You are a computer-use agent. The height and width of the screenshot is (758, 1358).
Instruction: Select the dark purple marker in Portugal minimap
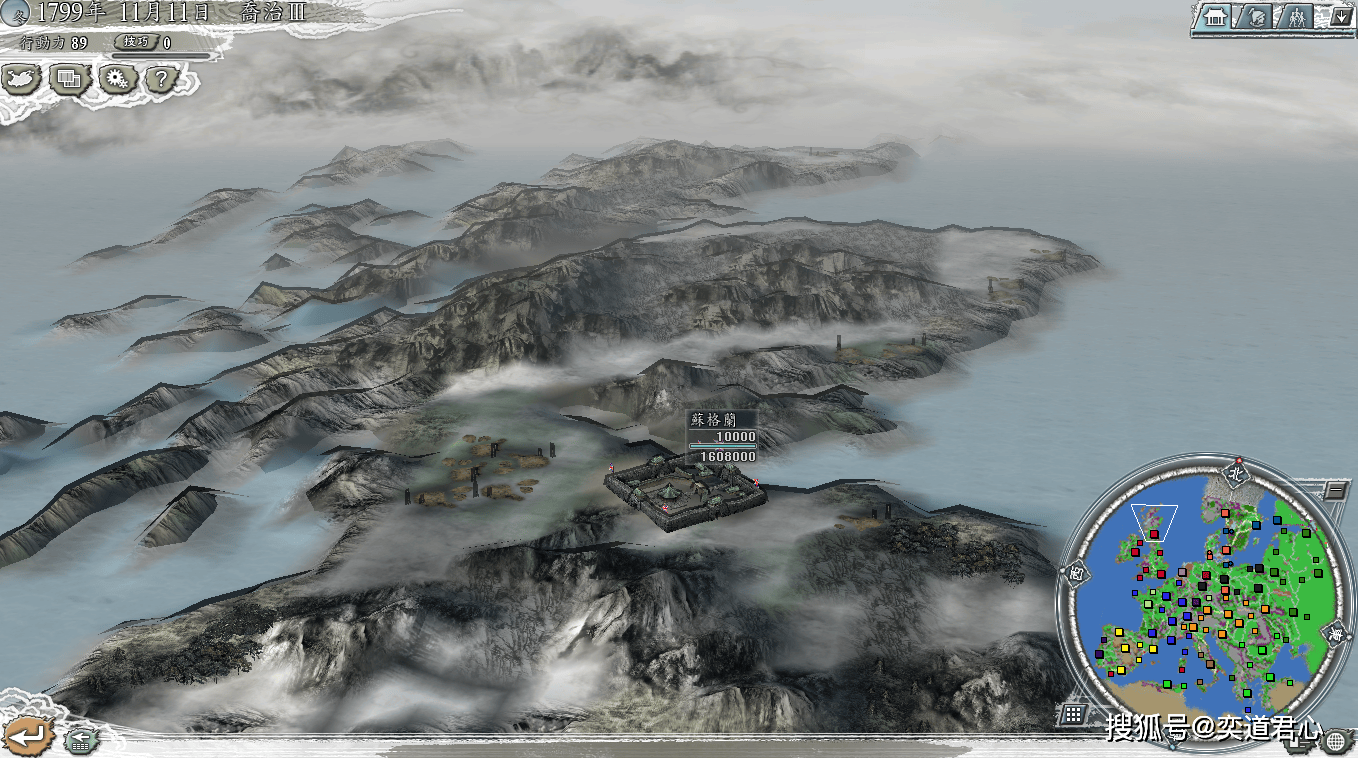tap(1099, 655)
